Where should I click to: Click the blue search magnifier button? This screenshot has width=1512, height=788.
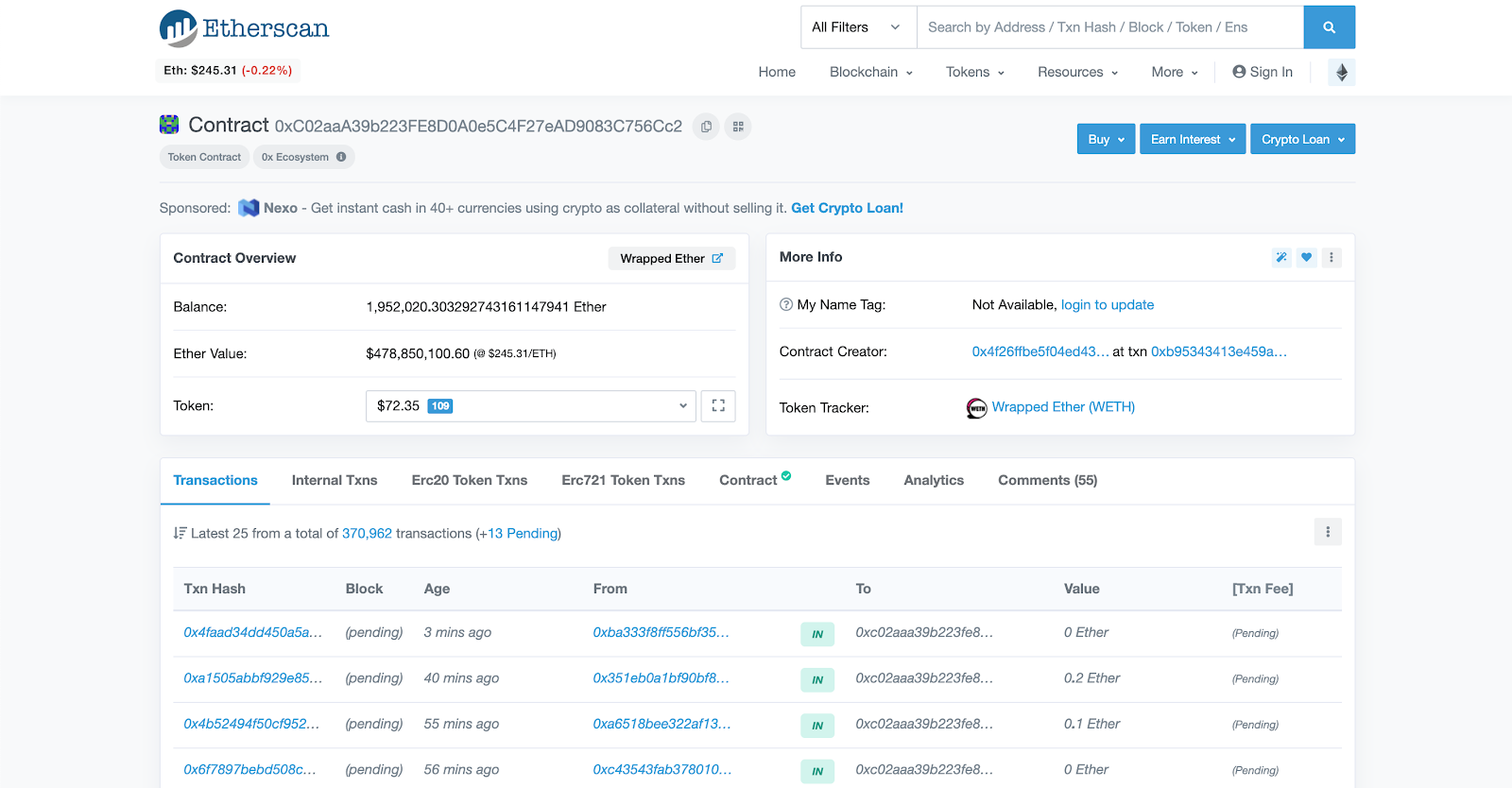1329,27
